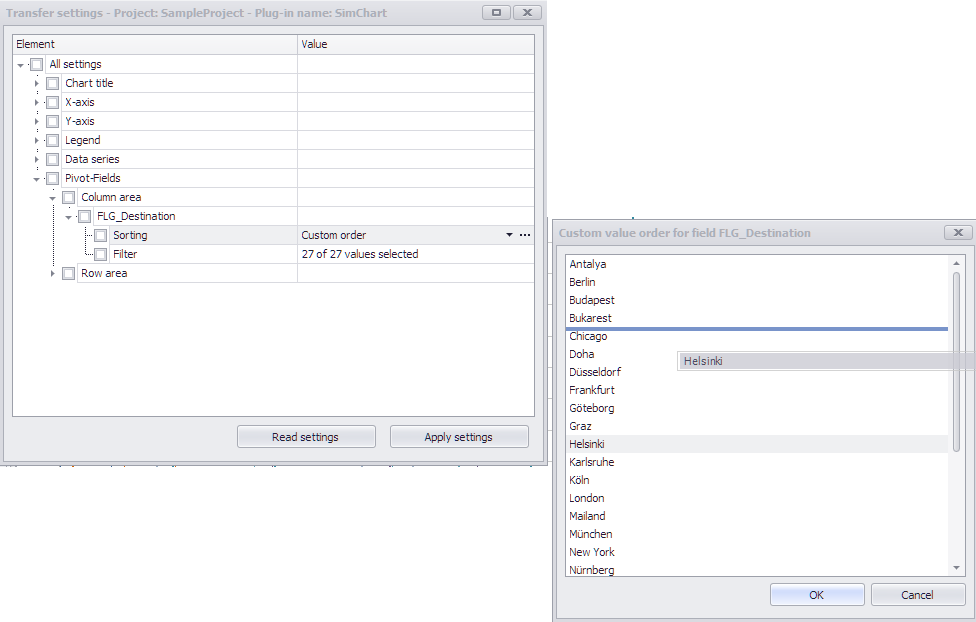
Task: Click the Element column header
Action: (x=155, y=44)
